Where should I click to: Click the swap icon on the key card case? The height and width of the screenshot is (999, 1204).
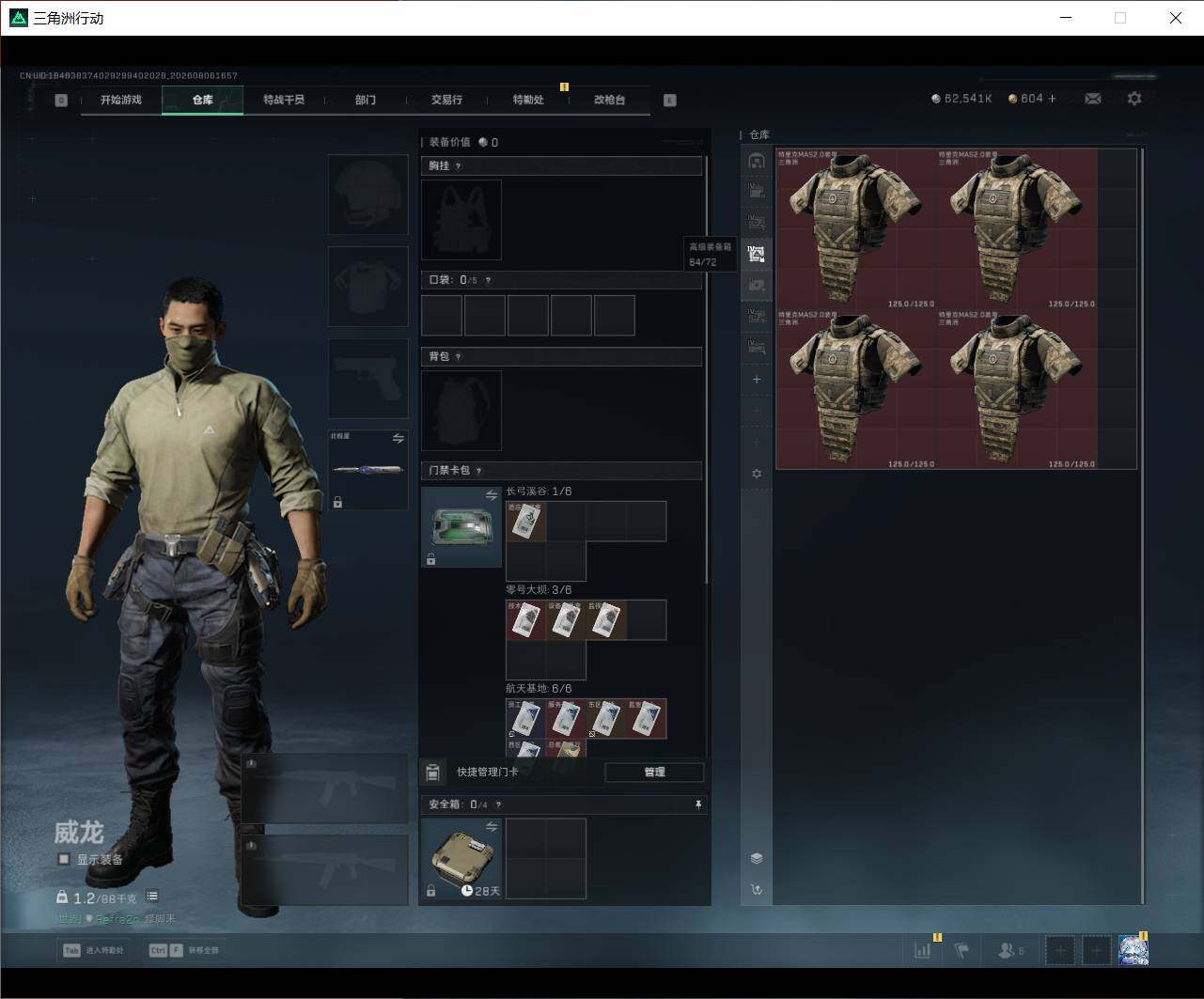point(491,495)
